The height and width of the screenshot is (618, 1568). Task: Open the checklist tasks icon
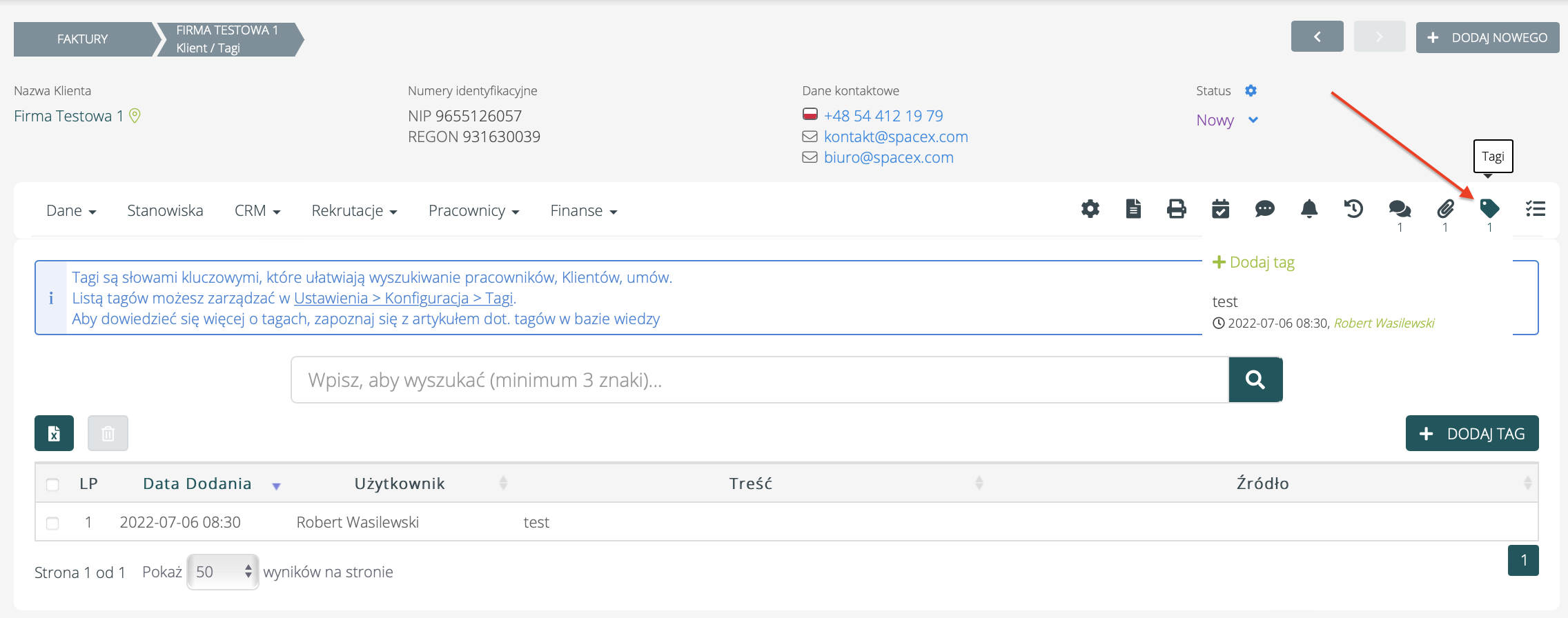(x=1535, y=209)
